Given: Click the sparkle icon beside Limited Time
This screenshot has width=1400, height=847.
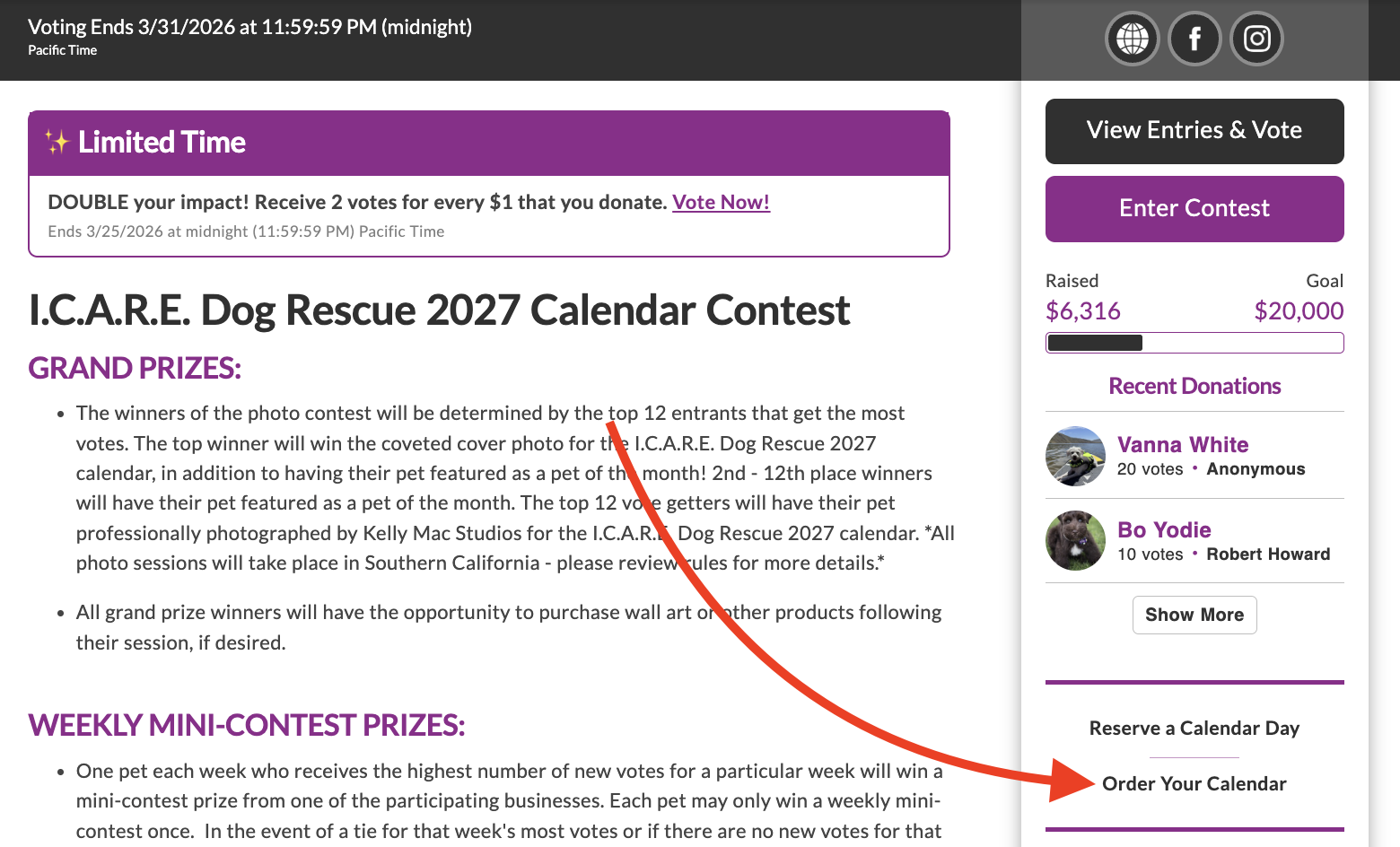Looking at the screenshot, I should [57, 142].
